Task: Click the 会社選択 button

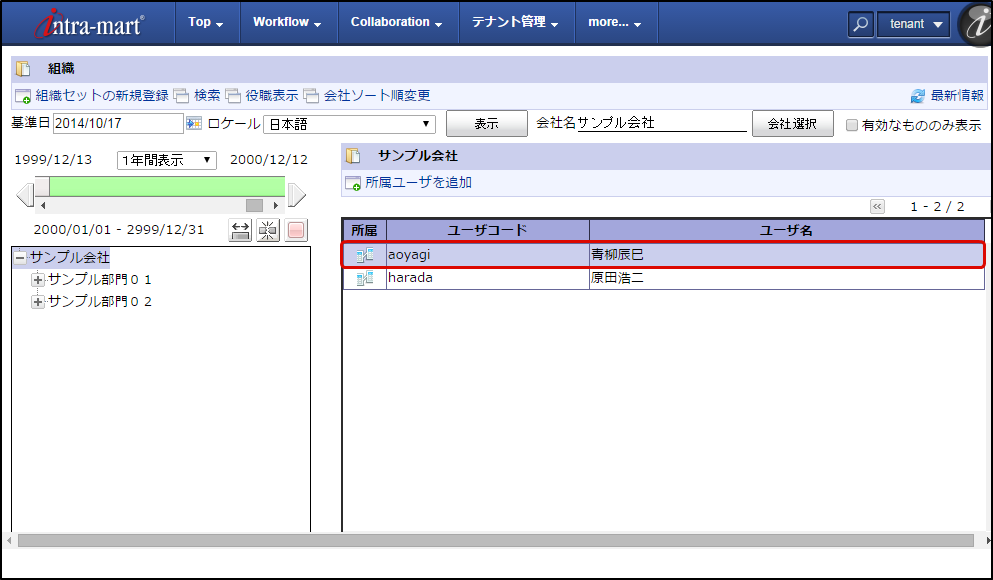Action: [792, 123]
